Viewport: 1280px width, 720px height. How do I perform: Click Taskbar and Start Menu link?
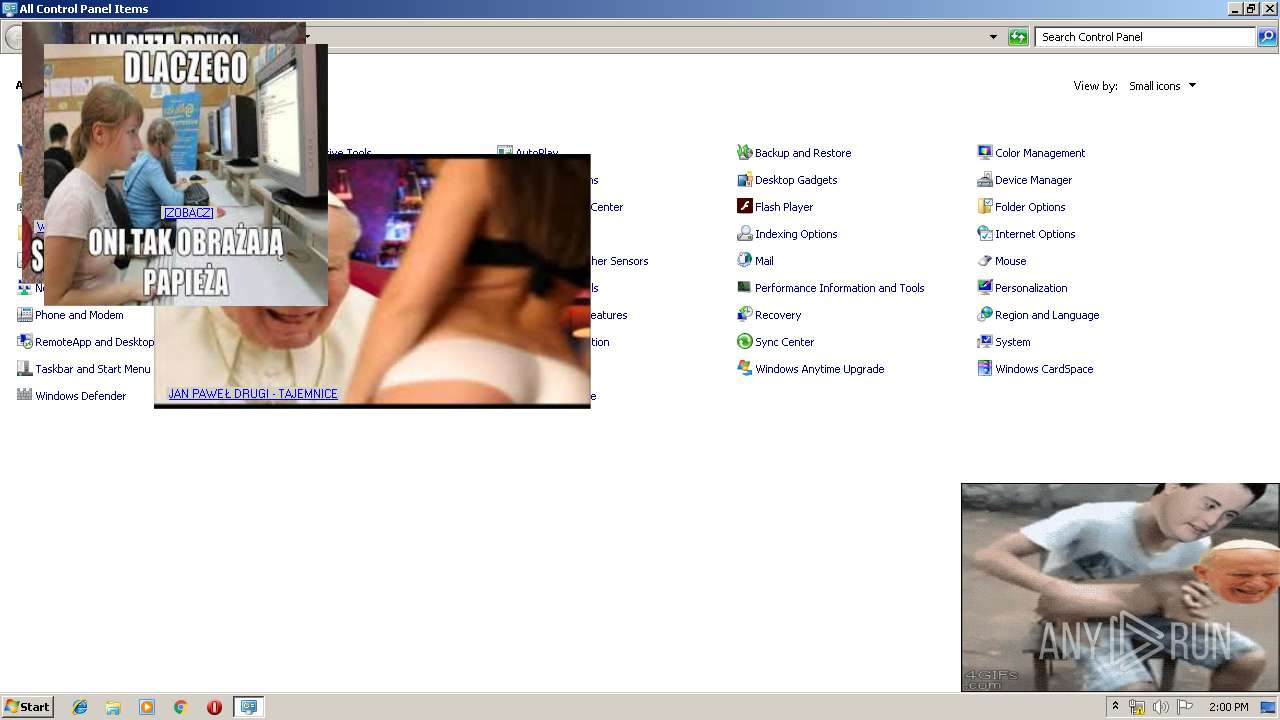(x=93, y=369)
